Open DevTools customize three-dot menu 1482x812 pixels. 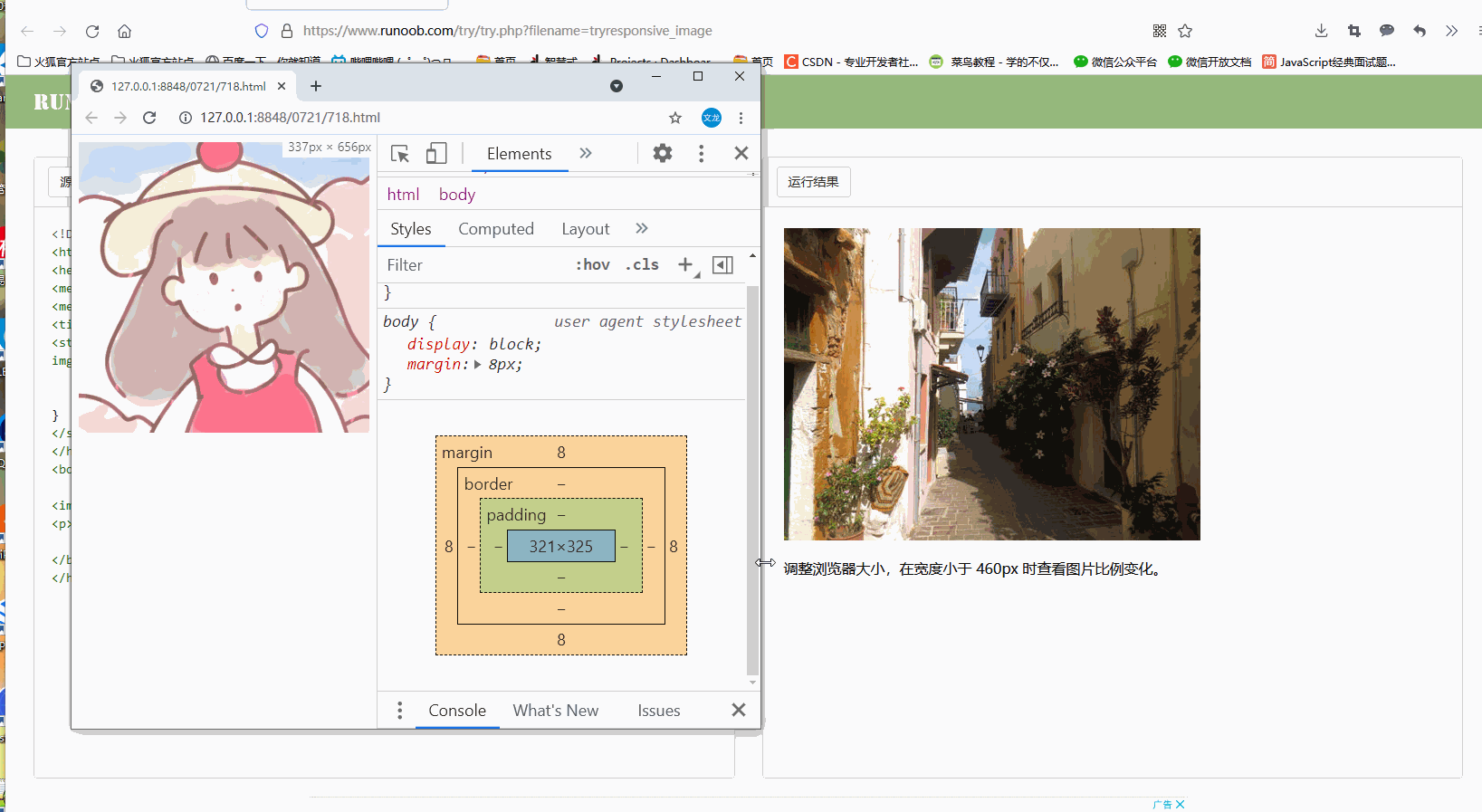coord(701,153)
